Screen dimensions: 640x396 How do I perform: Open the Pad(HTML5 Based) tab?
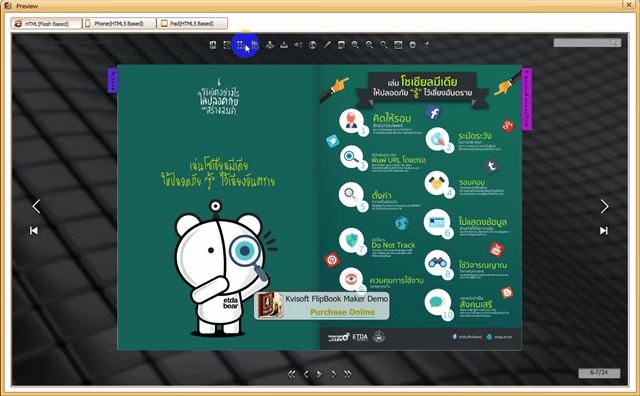[x=192, y=24]
